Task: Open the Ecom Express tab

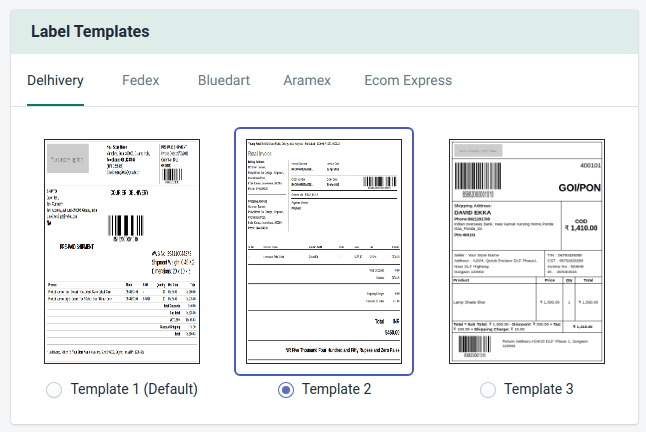Action: pyautogui.click(x=408, y=80)
